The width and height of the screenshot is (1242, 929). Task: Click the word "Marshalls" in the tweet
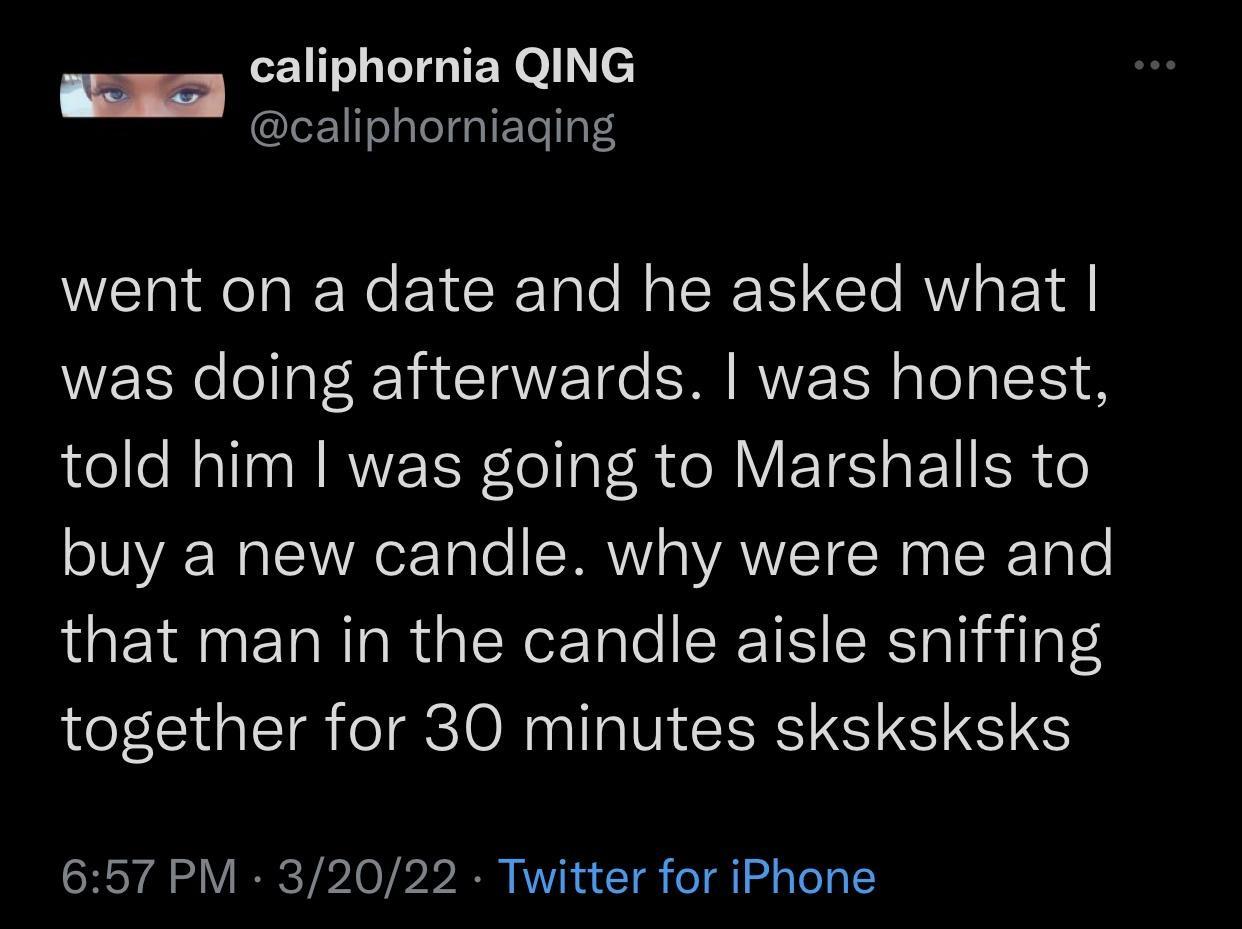coord(873,466)
